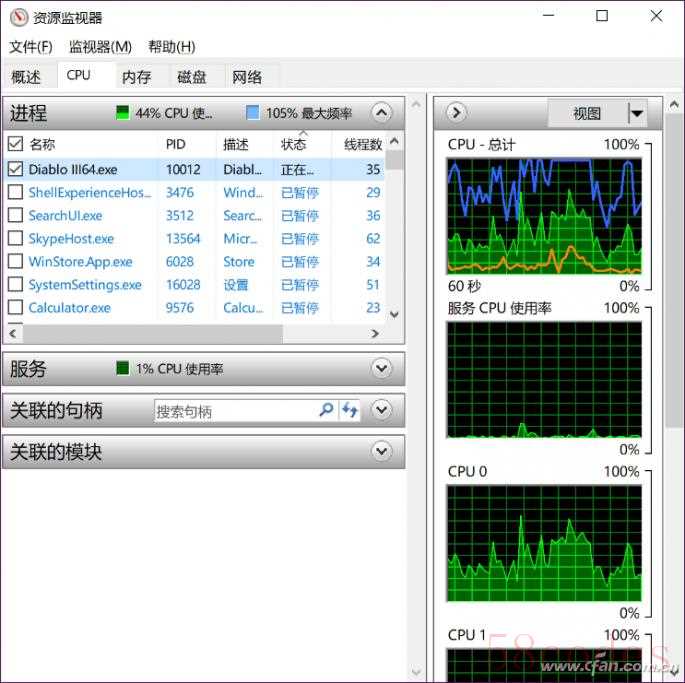
Task: Collapse the 进程 section chevron
Action: (381, 113)
